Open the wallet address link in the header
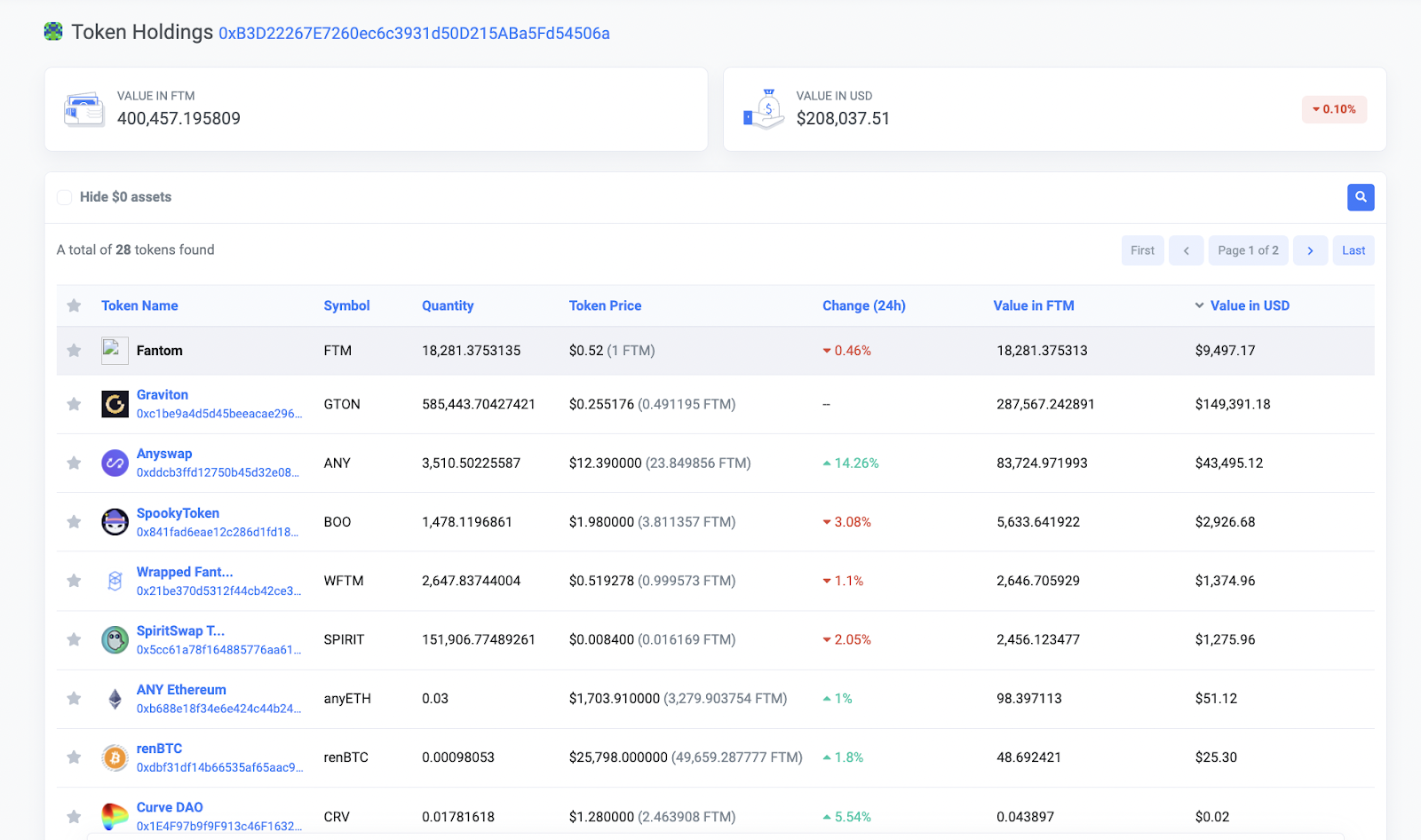Screen dimensions: 1421x840 414,34
